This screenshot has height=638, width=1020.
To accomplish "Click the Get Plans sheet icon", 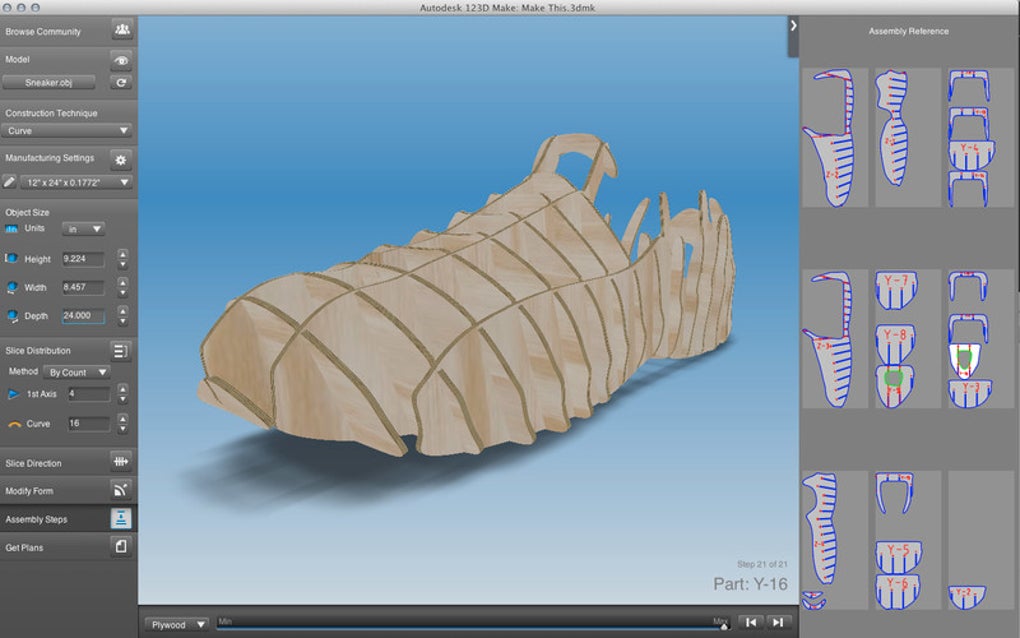I will [121, 547].
